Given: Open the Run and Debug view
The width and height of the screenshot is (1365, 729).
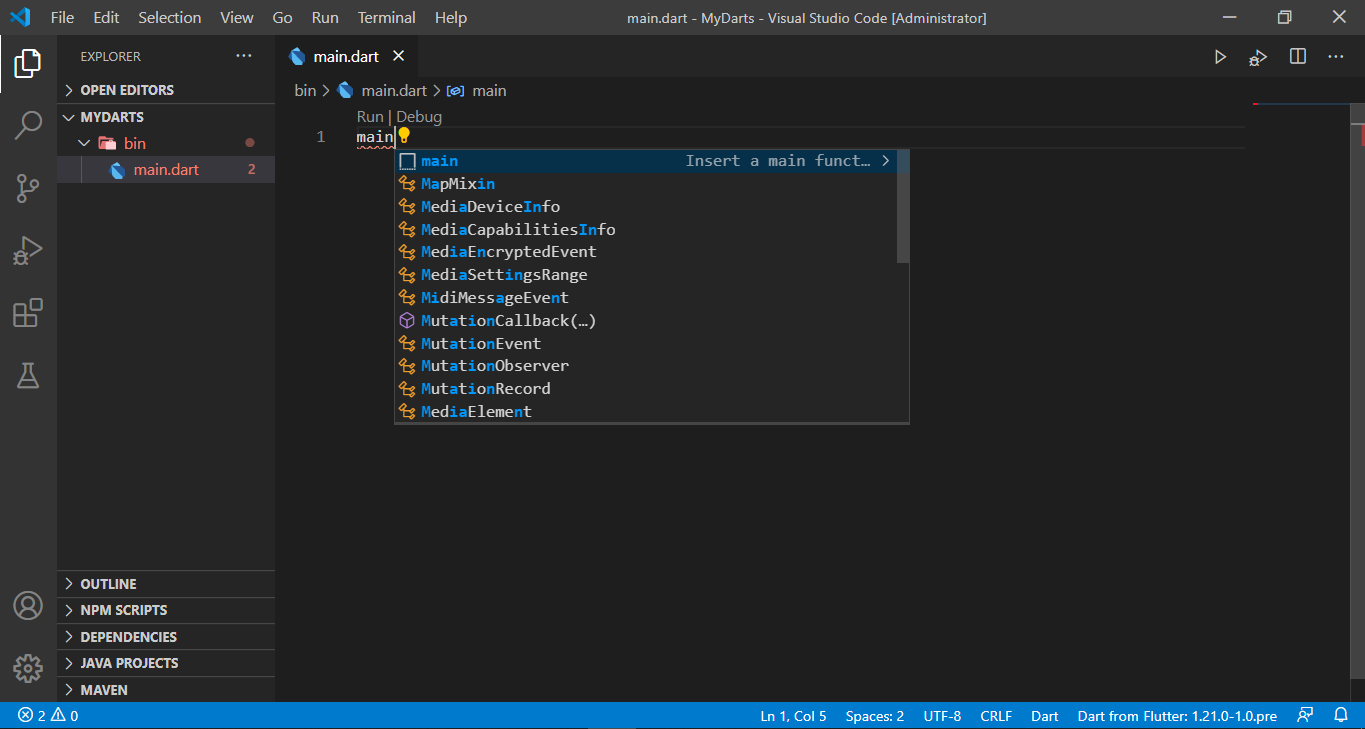Looking at the screenshot, I should click(28, 251).
